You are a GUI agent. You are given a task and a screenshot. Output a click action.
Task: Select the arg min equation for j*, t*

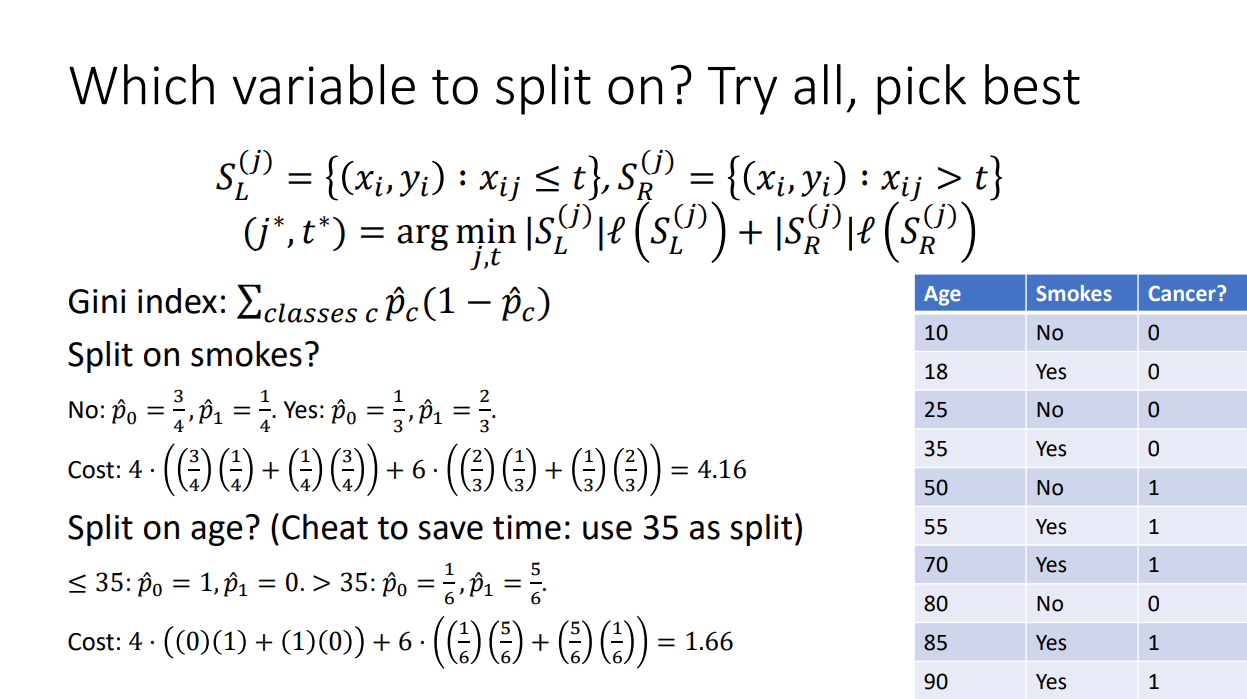click(602, 236)
